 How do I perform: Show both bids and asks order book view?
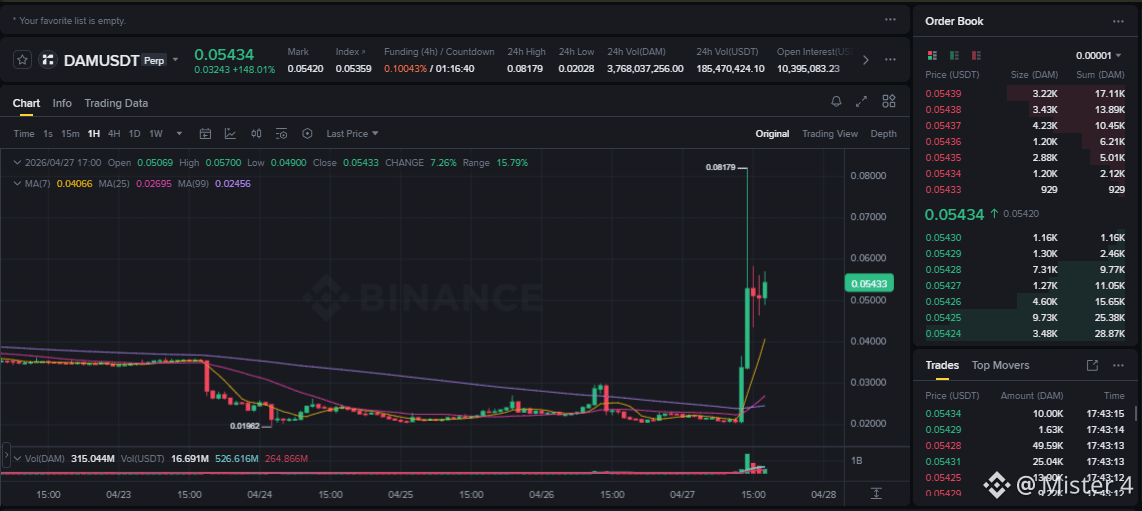[x=932, y=55]
